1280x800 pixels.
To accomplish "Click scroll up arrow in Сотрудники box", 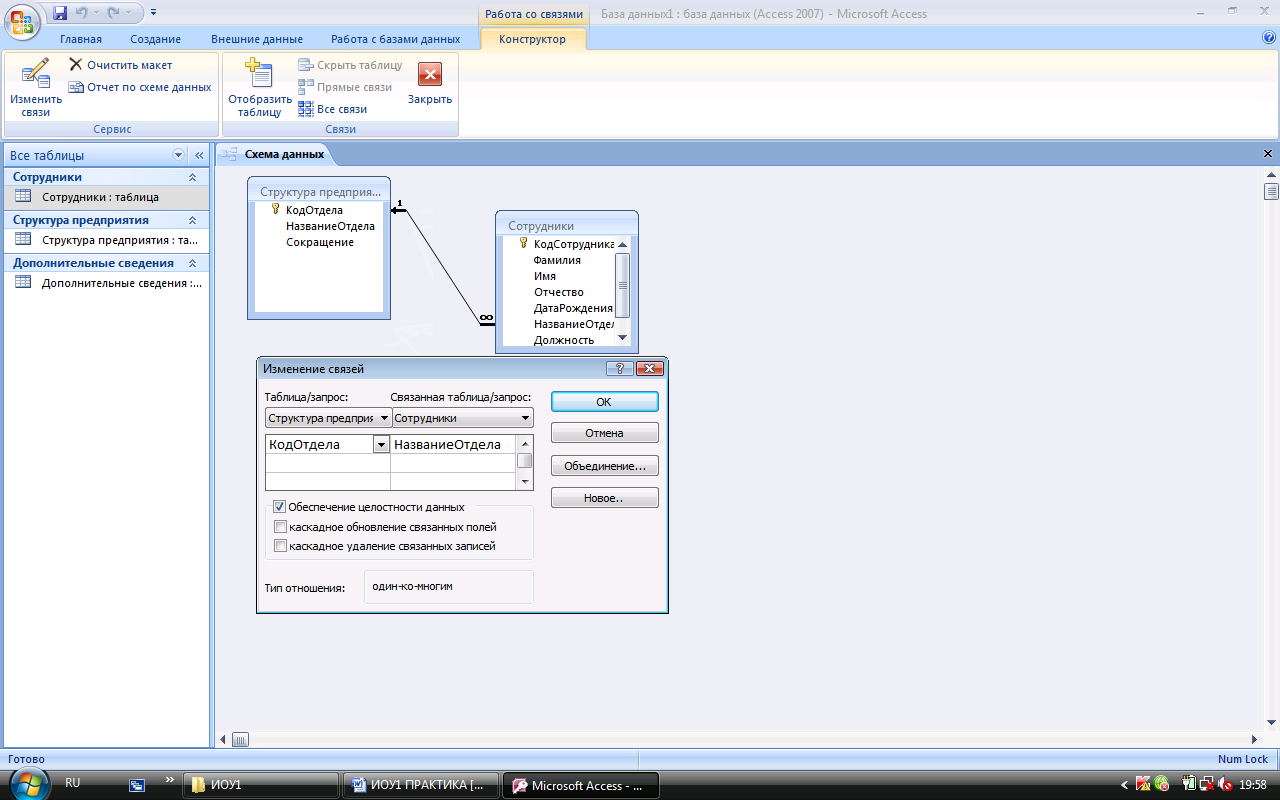I will click(x=622, y=244).
